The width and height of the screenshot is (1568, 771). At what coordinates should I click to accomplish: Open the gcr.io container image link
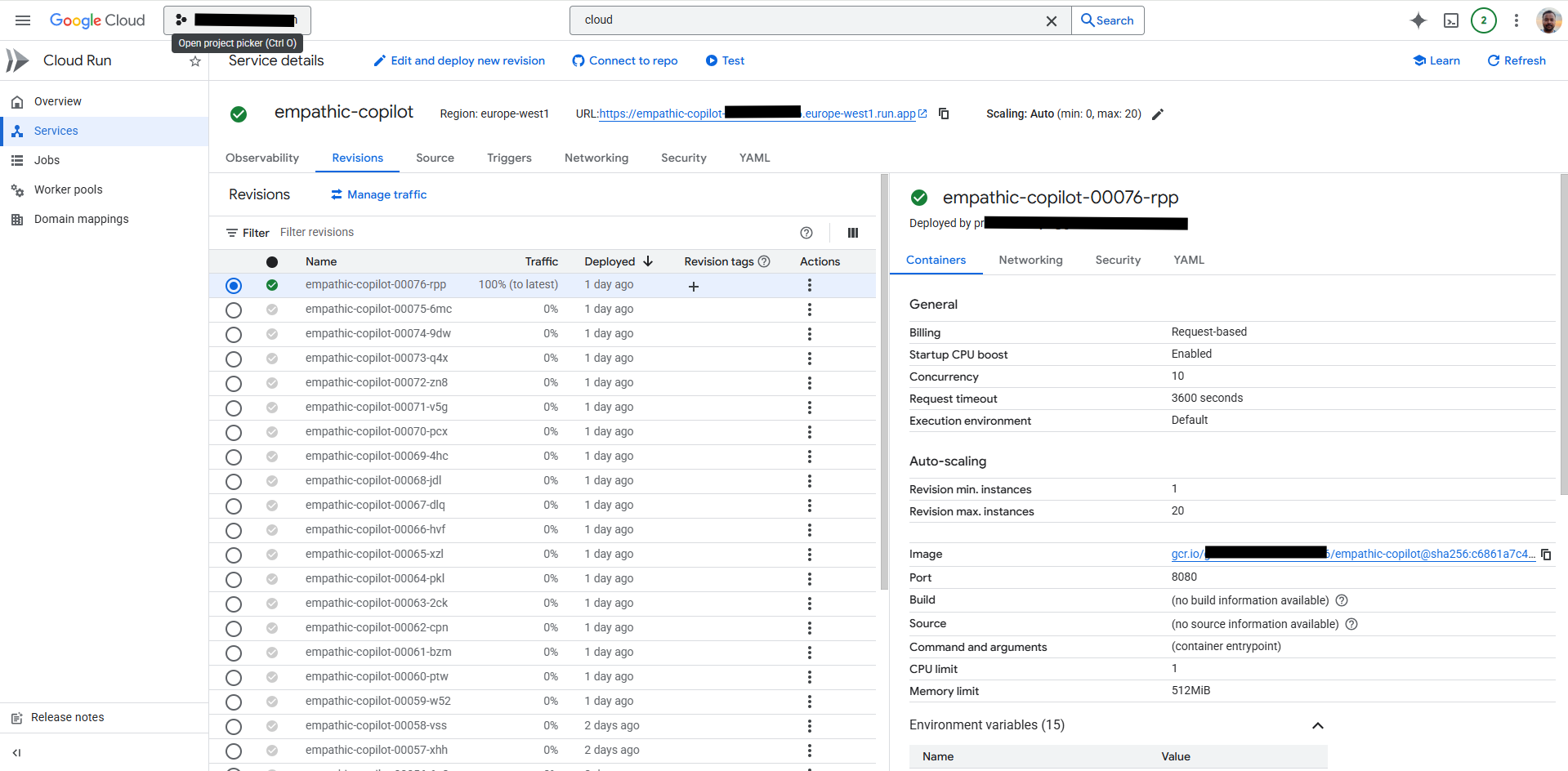1353,554
